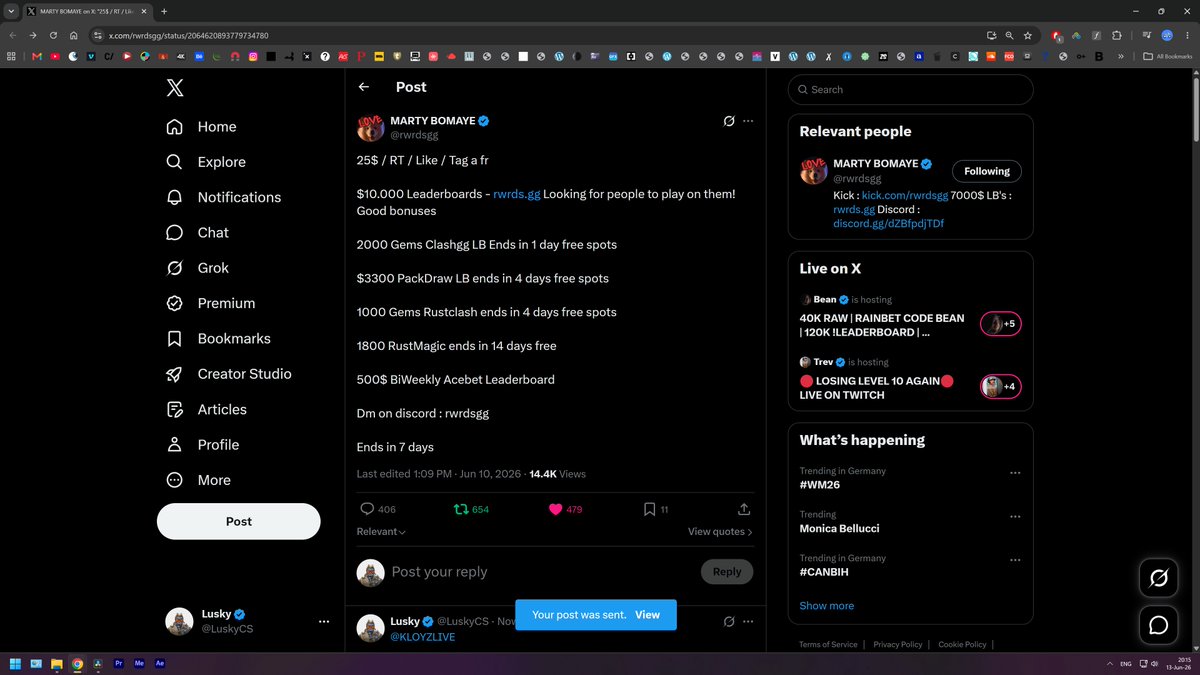Toggle the like heart showing 479

click(556, 509)
